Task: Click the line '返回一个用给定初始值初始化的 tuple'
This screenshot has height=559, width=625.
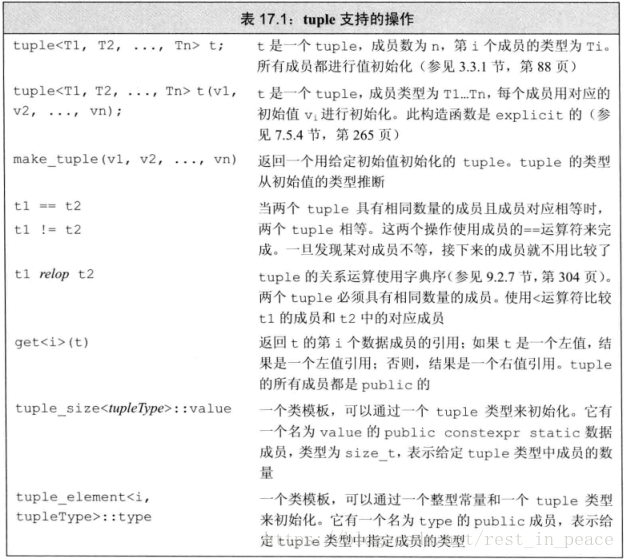Action: coord(434,162)
